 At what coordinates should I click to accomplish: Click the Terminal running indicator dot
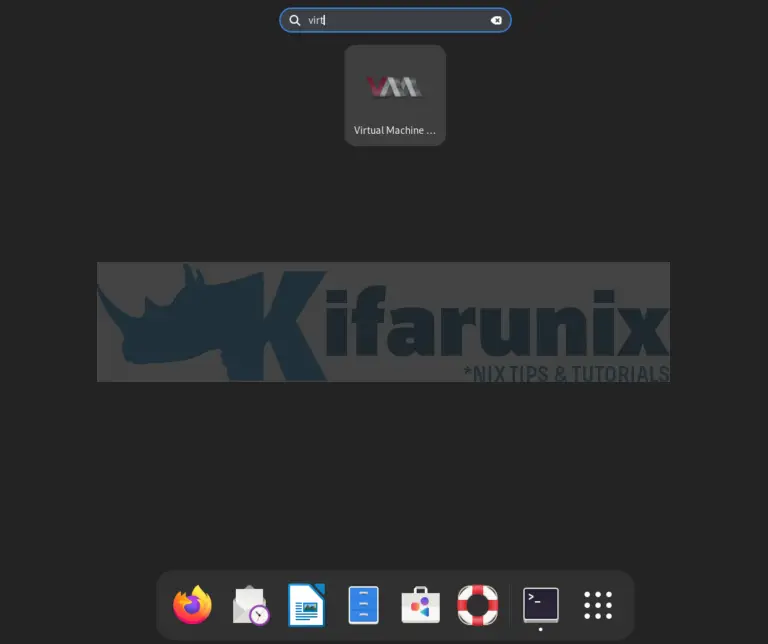coord(541,630)
